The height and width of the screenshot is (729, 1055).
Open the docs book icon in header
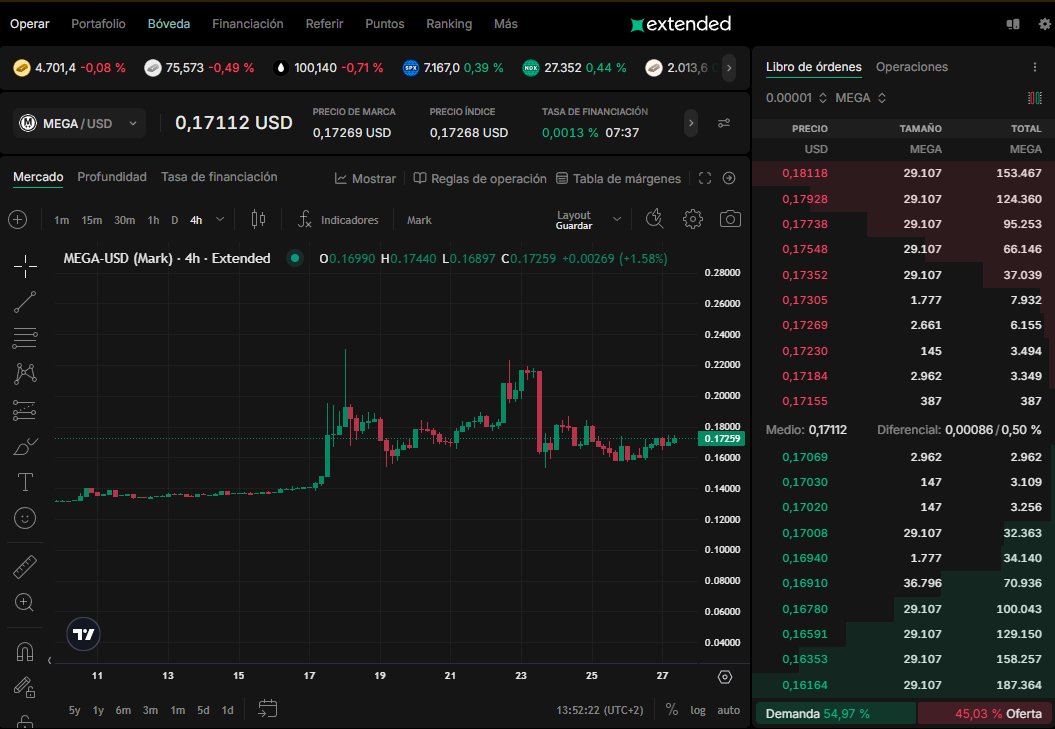tap(1013, 24)
